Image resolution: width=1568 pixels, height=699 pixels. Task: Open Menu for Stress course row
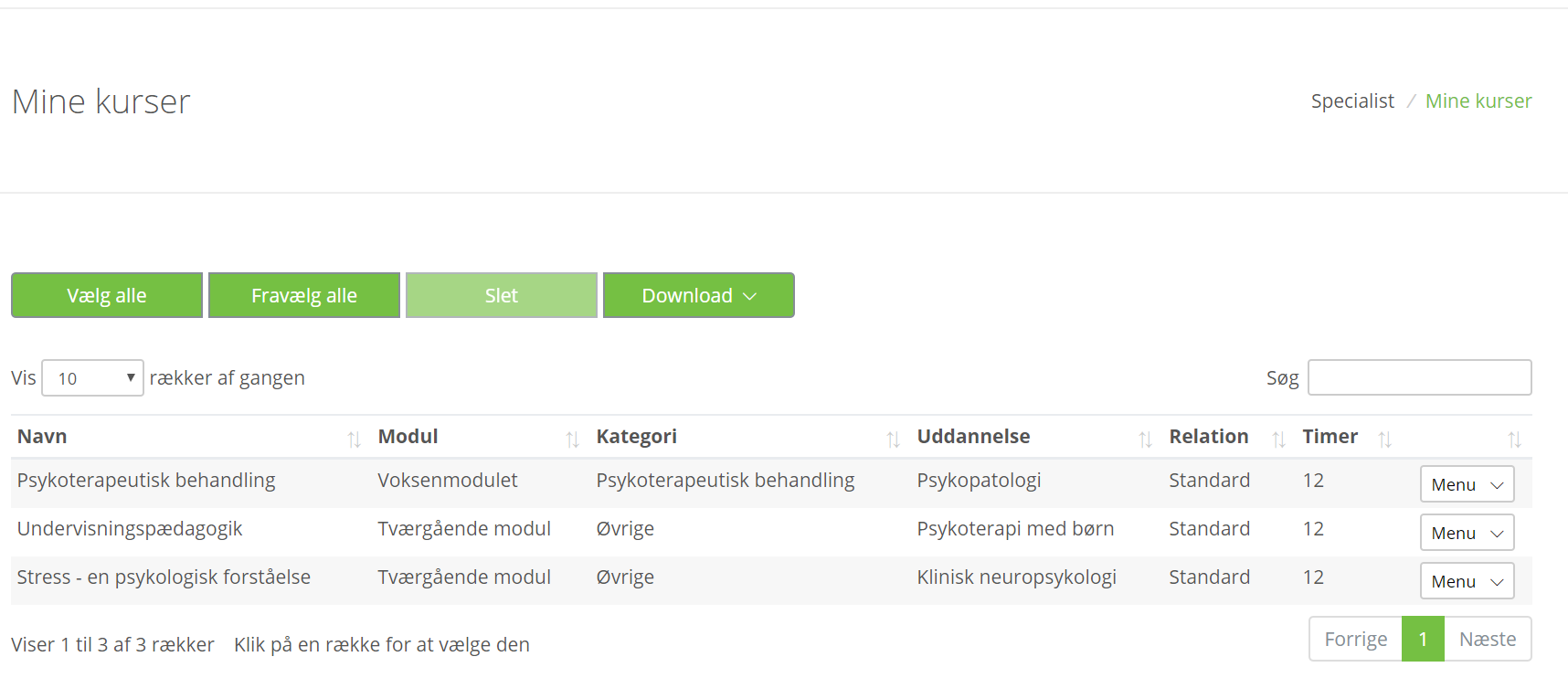pyautogui.click(x=1467, y=581)
